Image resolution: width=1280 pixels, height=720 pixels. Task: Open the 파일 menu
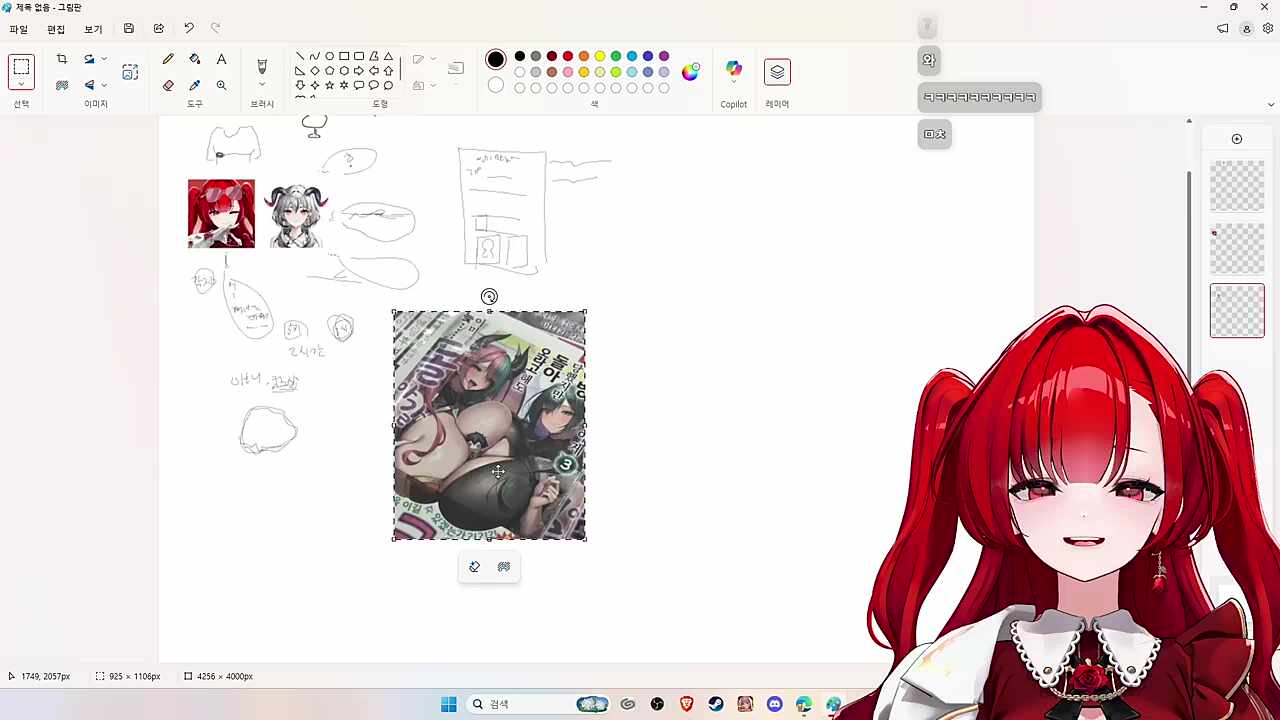pyautogui.click(x=19, y=29)
